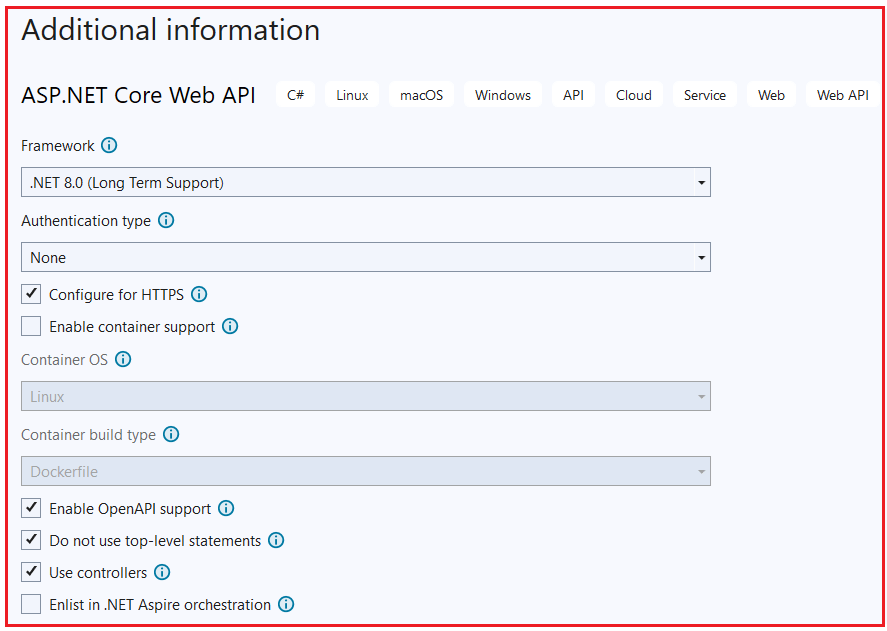Open the Authentication type info tooltip
Viewport: 887px width, 631px height.
[166, 221]
